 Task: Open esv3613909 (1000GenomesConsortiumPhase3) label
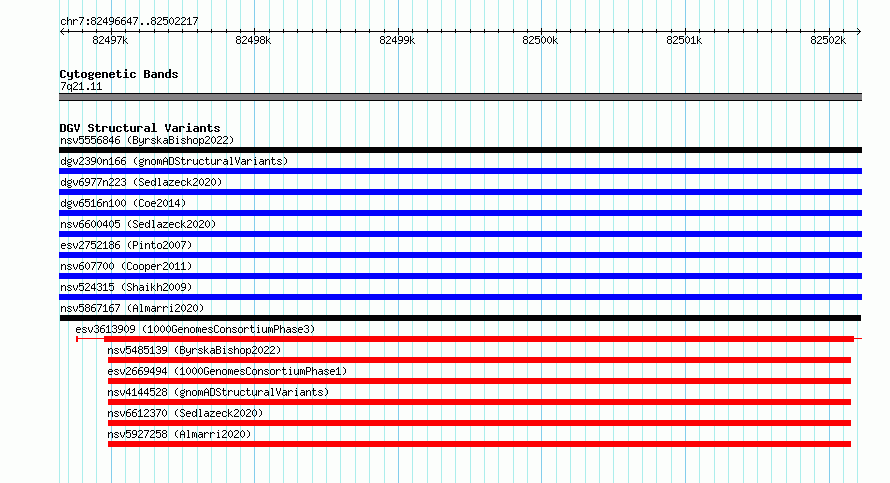[x=195, y=329]
